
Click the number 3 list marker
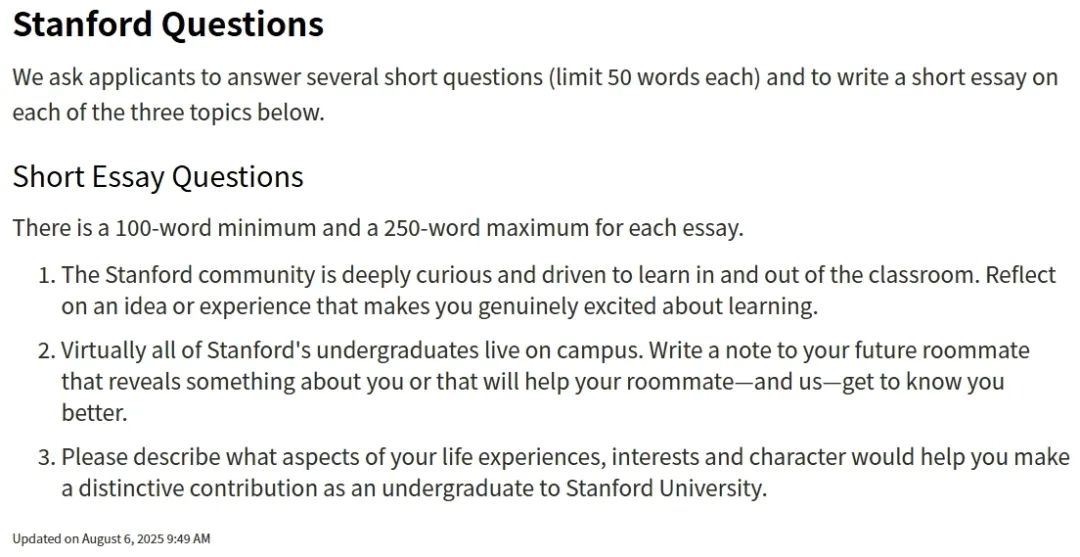(45, 457)
